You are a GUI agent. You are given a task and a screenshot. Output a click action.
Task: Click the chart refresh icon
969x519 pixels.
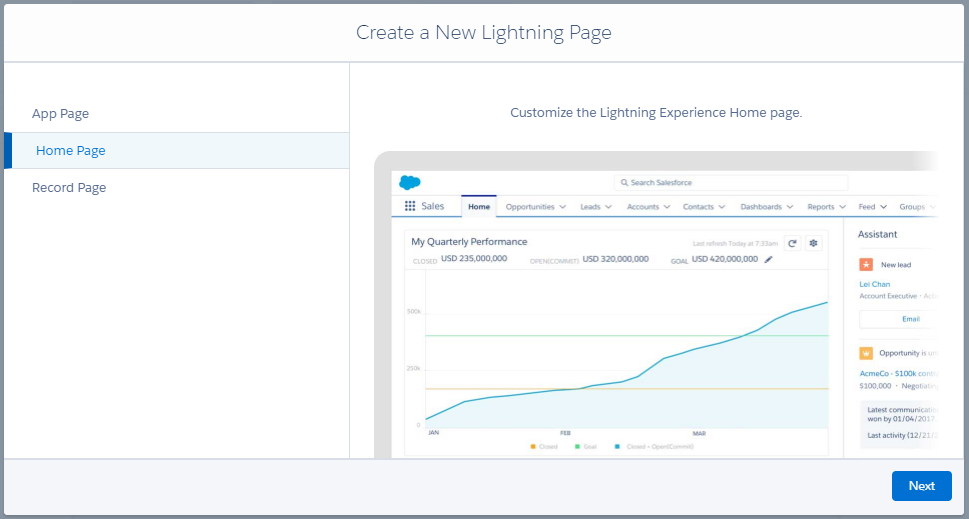[x=791, y=243]
